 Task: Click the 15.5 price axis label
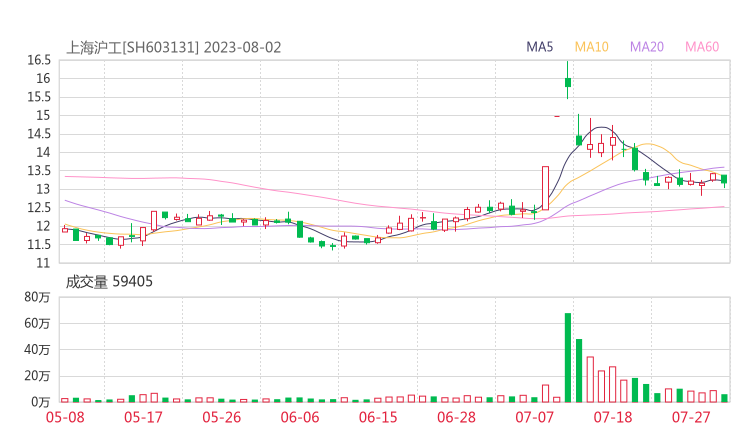(39, 97)
